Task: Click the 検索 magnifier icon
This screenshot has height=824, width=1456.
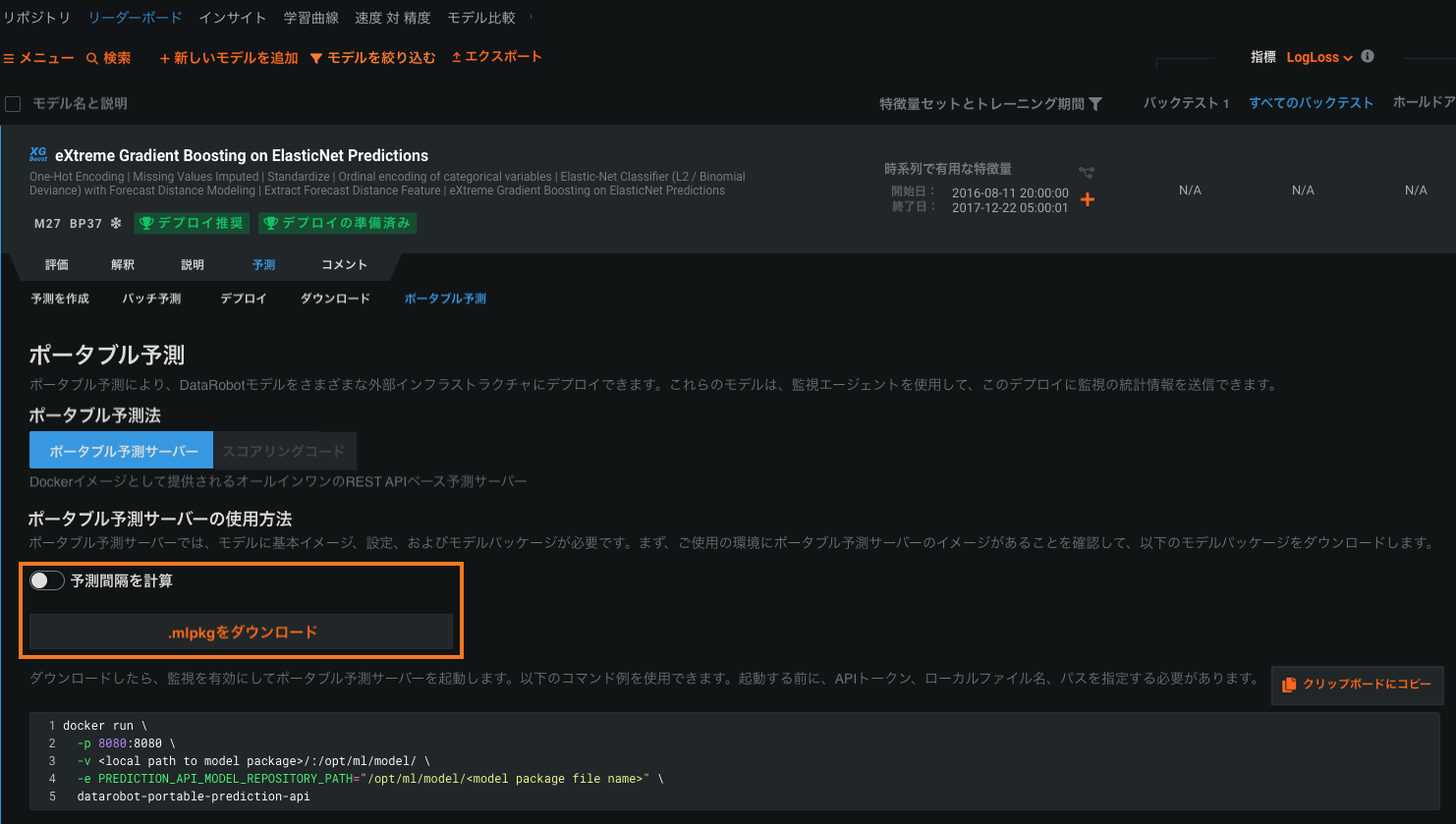Action: coord(92,59)
